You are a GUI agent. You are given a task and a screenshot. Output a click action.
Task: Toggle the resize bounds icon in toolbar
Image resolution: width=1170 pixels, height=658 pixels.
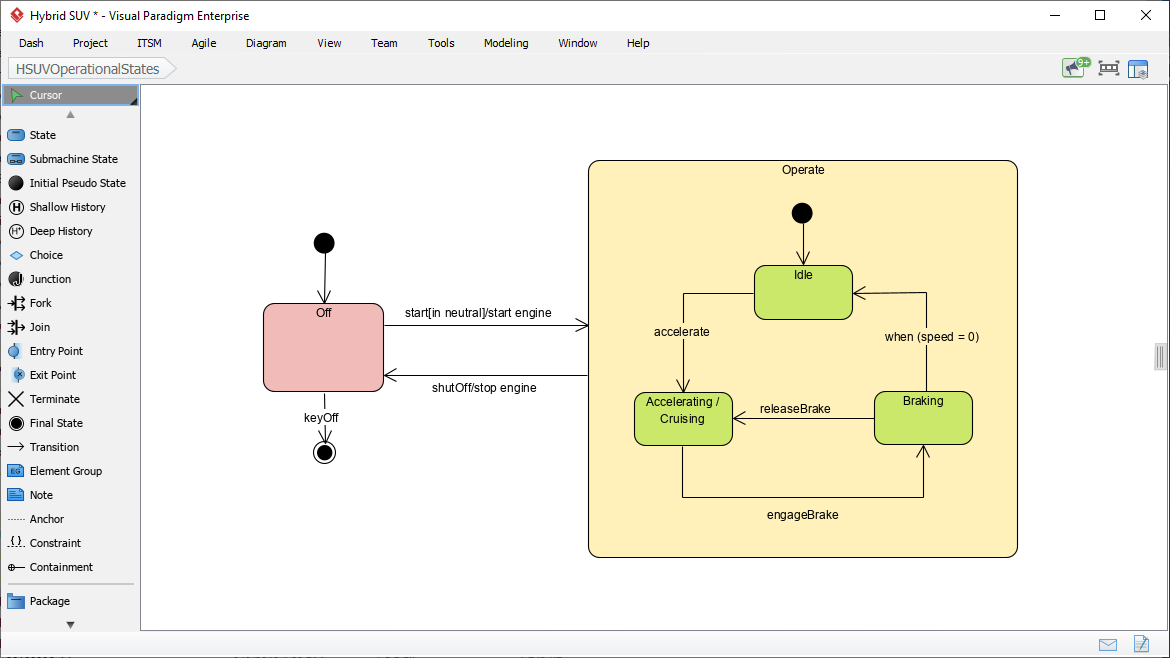click(x=1108, y=68)
